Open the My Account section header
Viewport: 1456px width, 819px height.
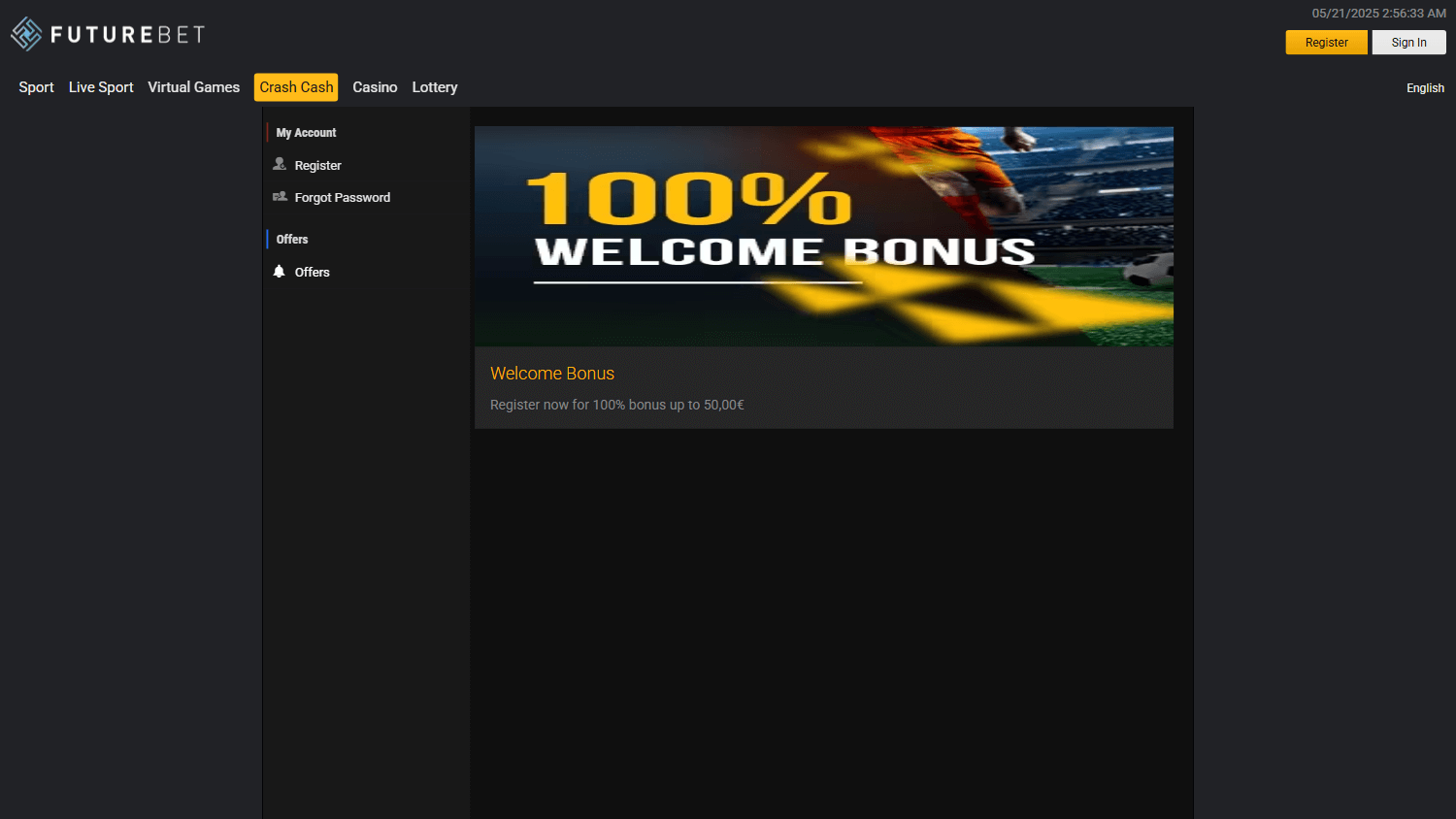click(305, 132)
